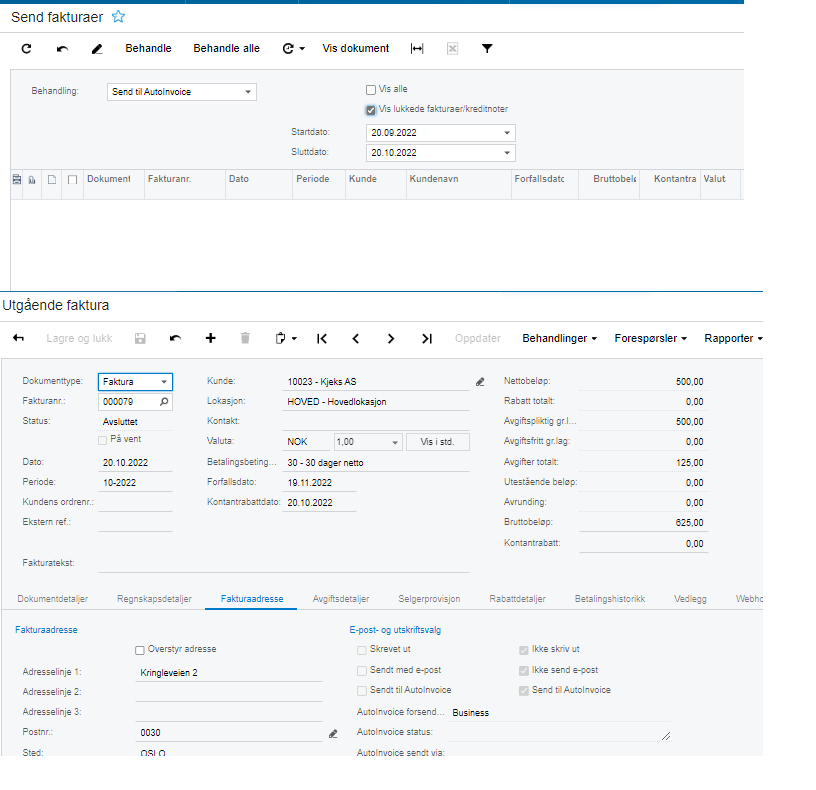The image size is (816, 790).
Task: Click the save disk icon
Action: (x=140, y=339)
